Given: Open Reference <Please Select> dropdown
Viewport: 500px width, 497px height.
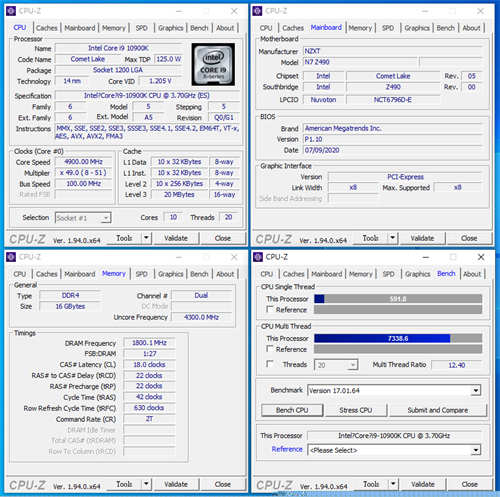Looking at the screenshot, I should point(476,450).
